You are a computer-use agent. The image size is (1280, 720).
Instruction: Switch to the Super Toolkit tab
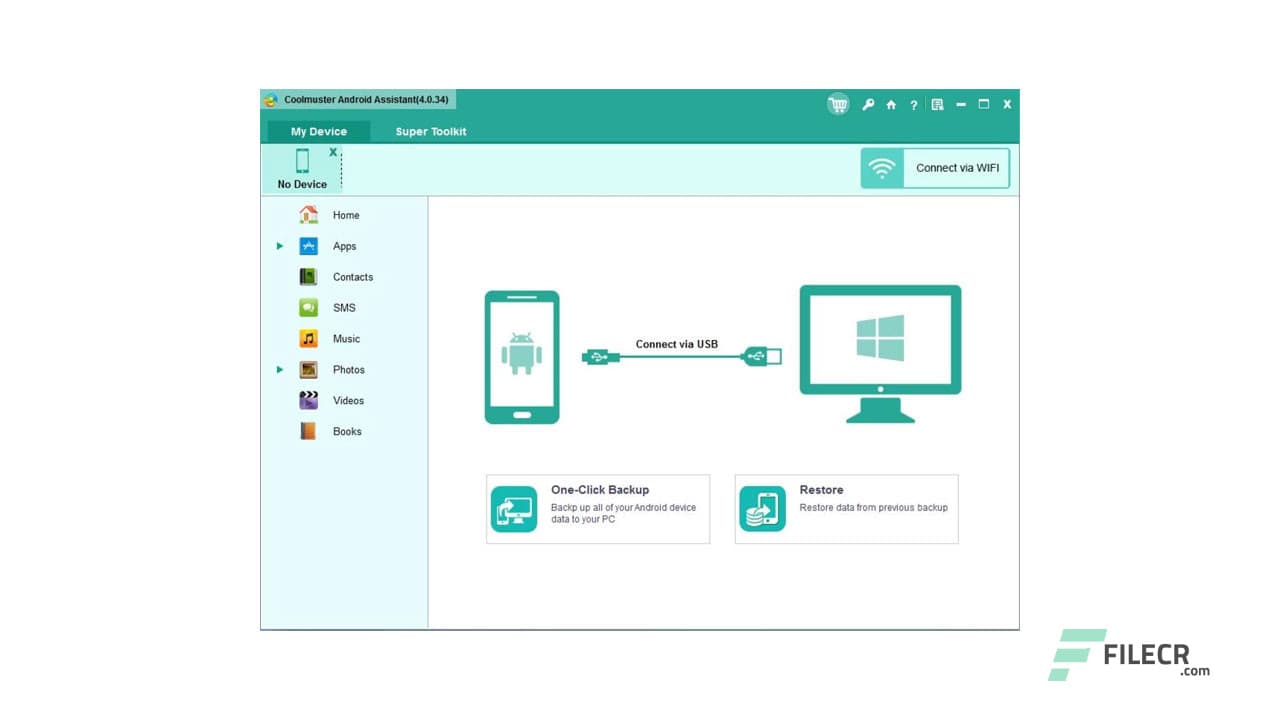[x=430, y=132]
